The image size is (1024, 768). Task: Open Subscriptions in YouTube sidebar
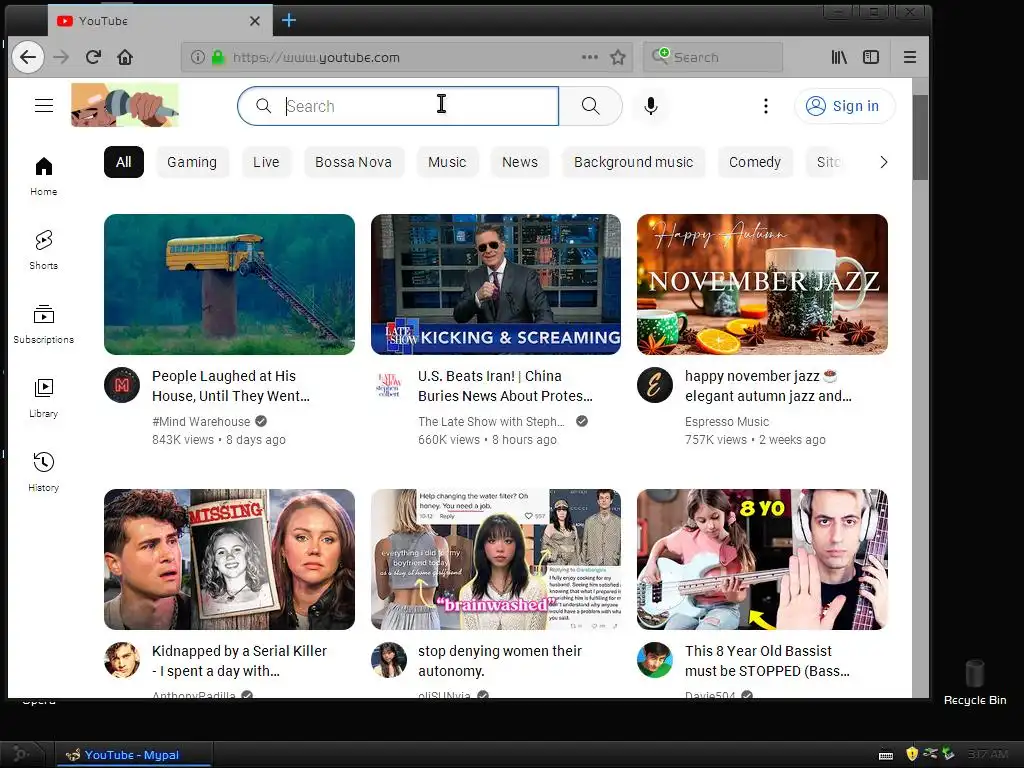(44, 325)
